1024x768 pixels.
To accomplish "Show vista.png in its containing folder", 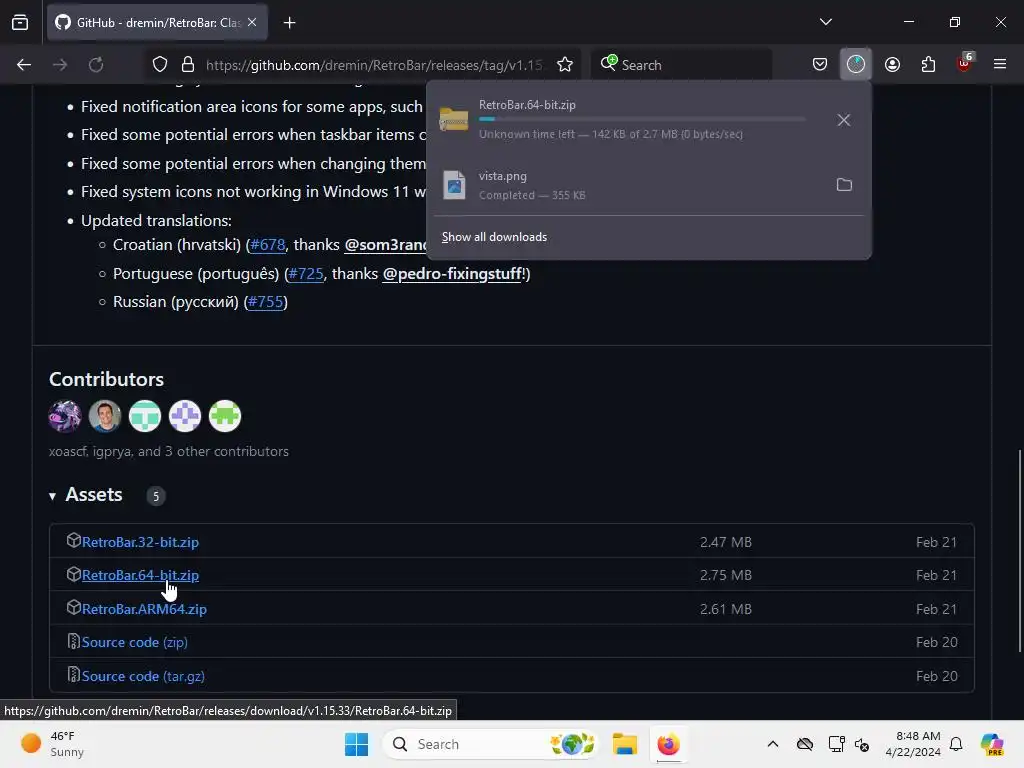I will tap(844, 185).
